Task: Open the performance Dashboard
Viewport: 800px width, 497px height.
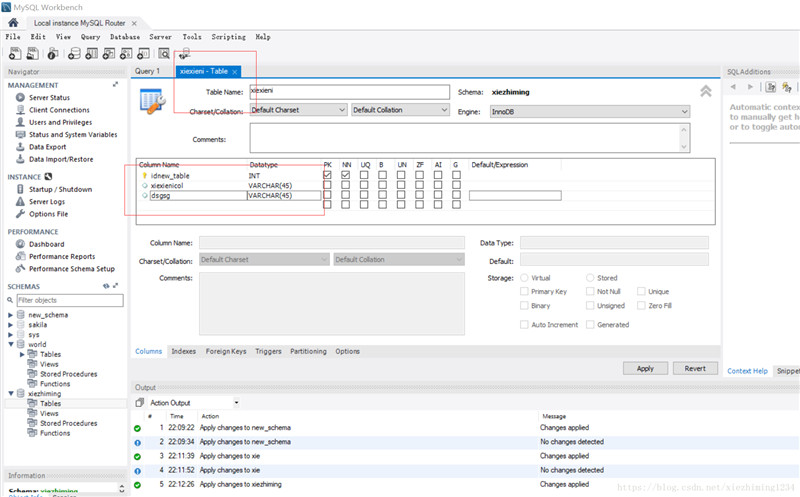Action: pyautogui.click(x=46, y=244)
